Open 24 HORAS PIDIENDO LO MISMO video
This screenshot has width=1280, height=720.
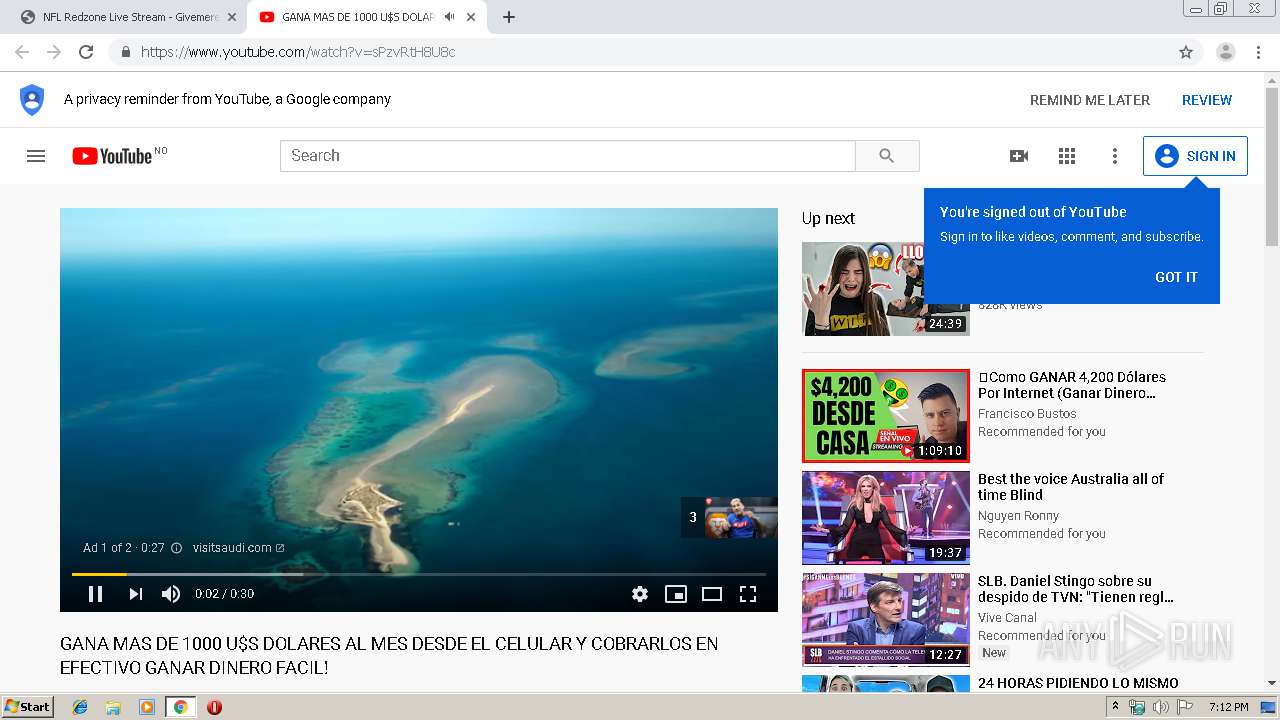pyautogui.click(x=1078, y=683)
